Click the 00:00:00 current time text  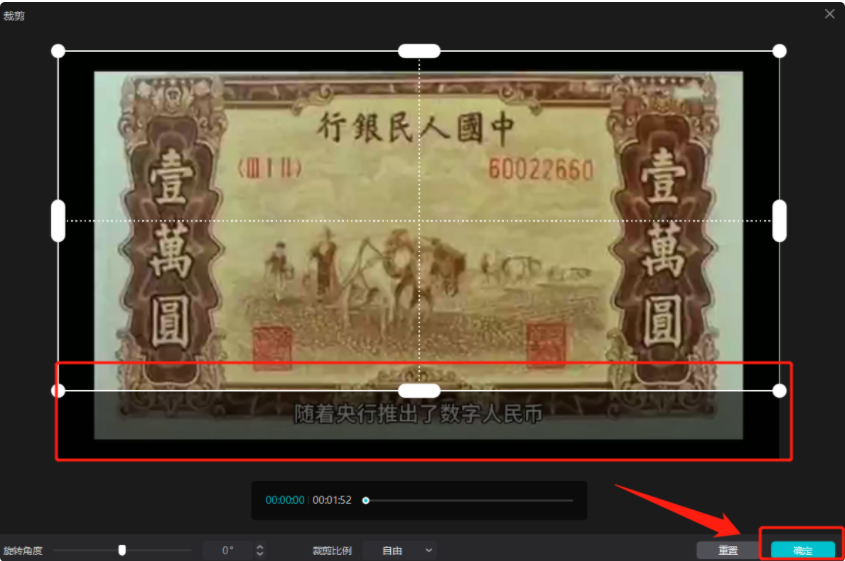(x=285, y=500)
